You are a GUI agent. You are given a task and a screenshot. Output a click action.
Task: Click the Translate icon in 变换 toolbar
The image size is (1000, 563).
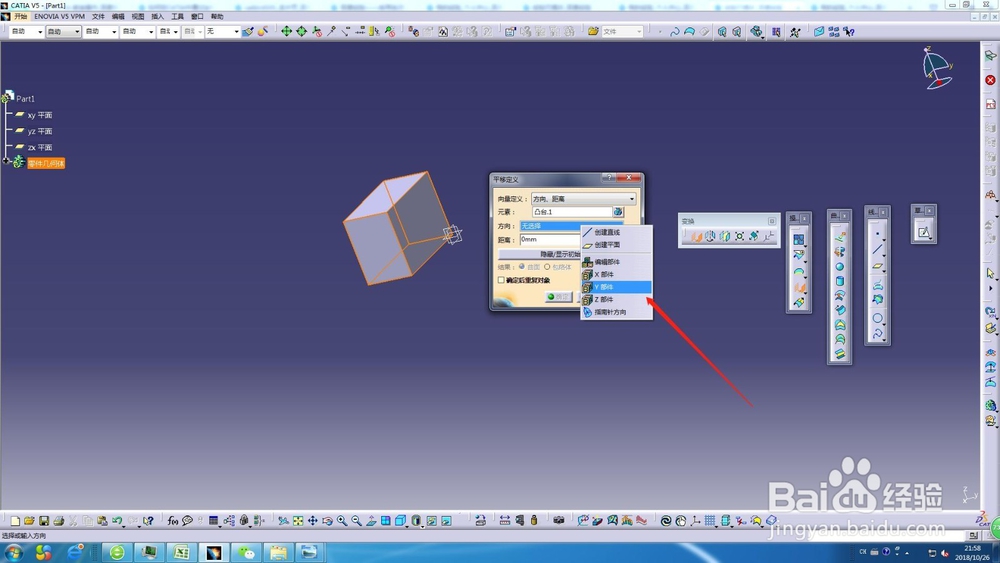pos(696,237)
